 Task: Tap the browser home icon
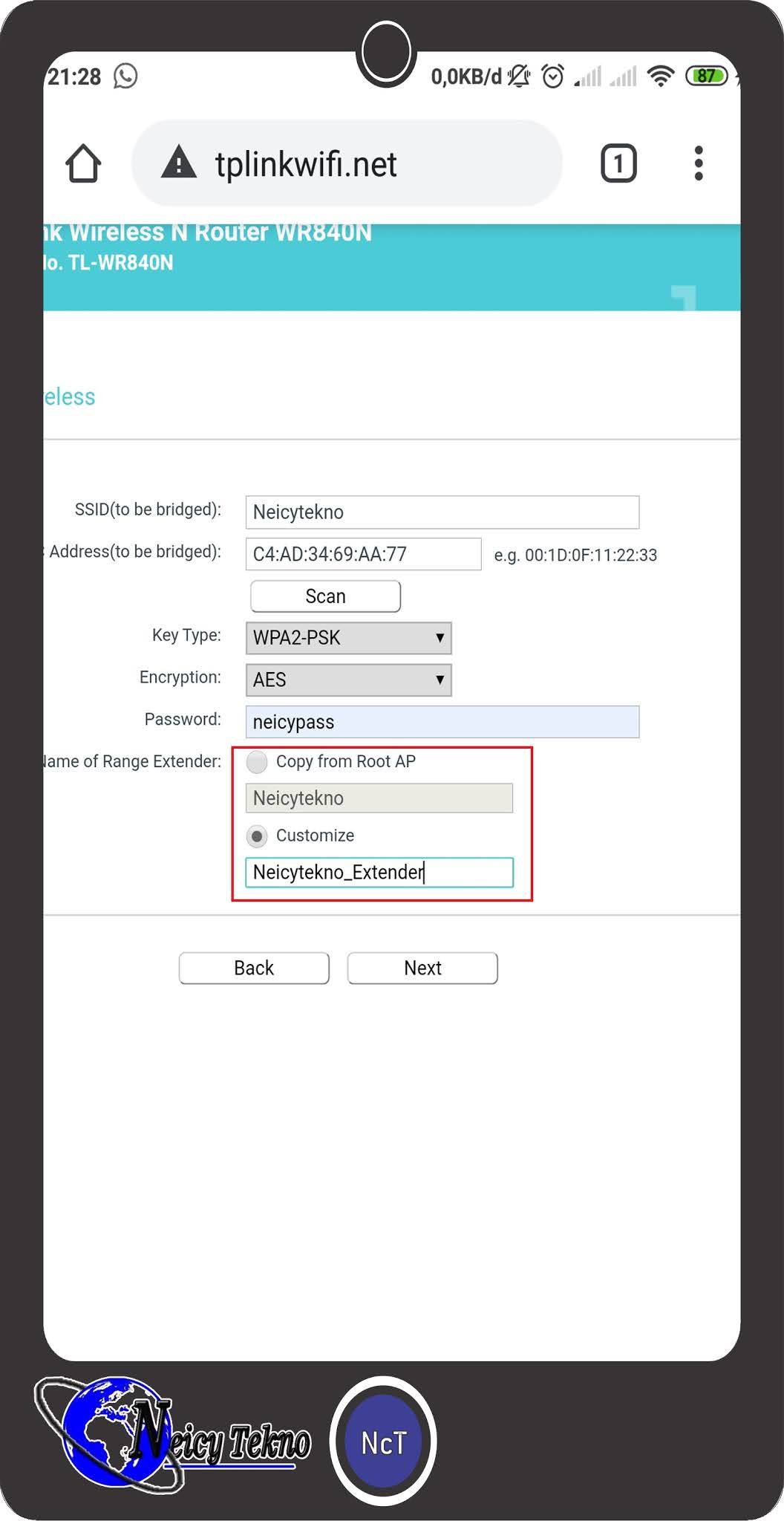83,163
